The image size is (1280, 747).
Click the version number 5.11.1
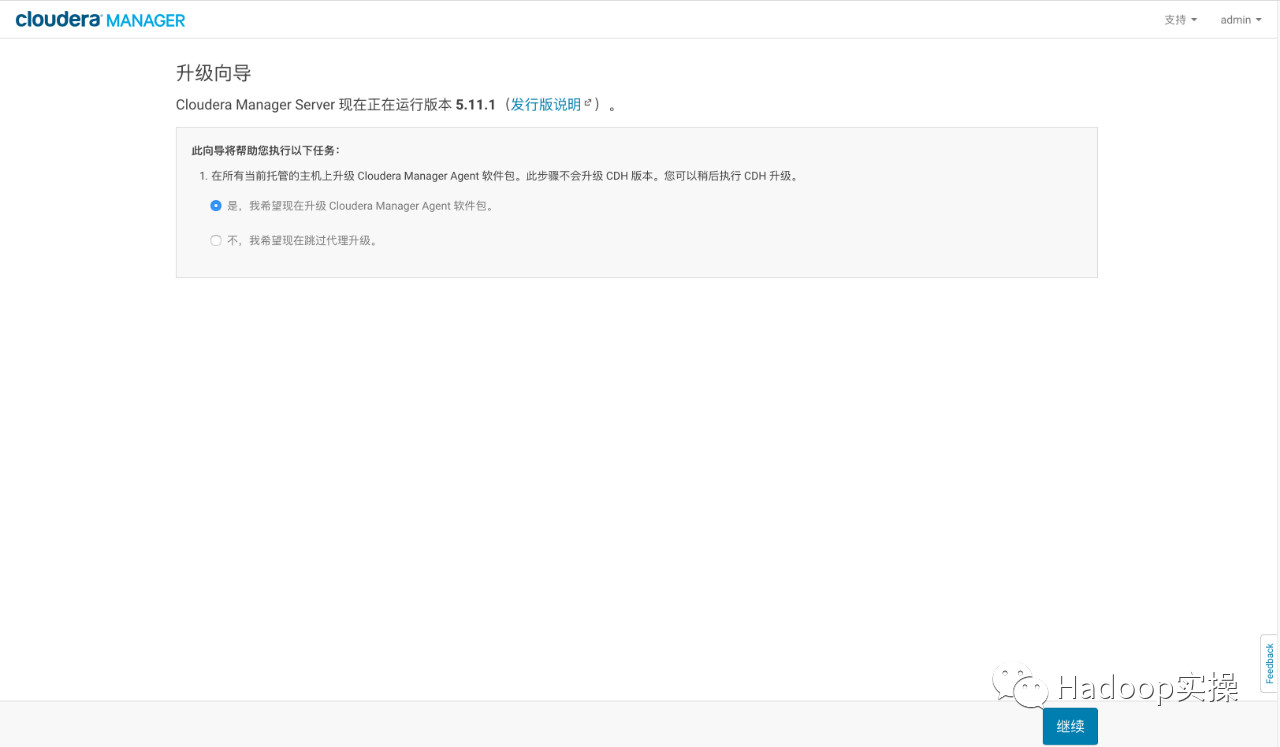coord(476,104)
